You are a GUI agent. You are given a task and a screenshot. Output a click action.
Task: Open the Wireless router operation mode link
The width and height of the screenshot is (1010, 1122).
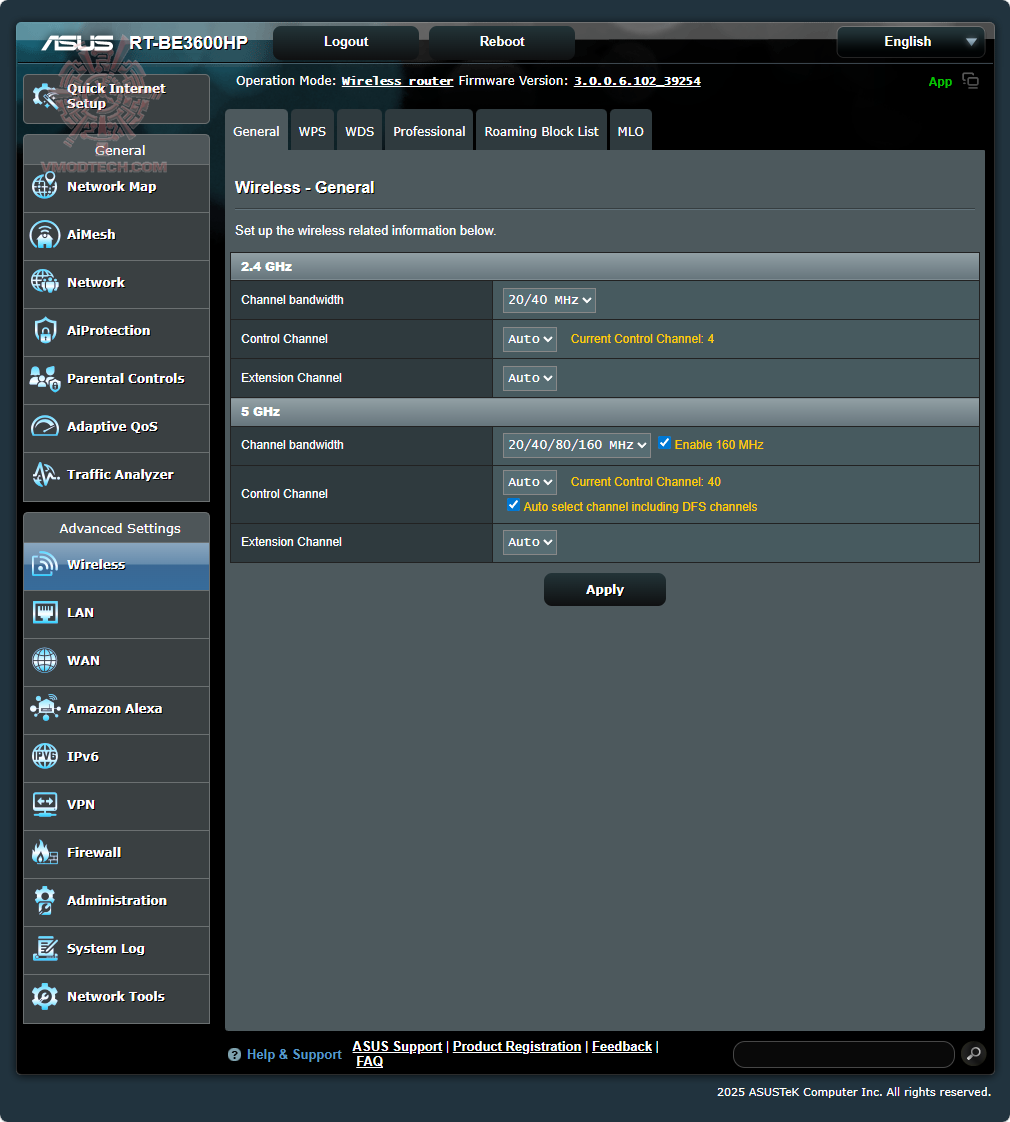[x=397, y=81]
